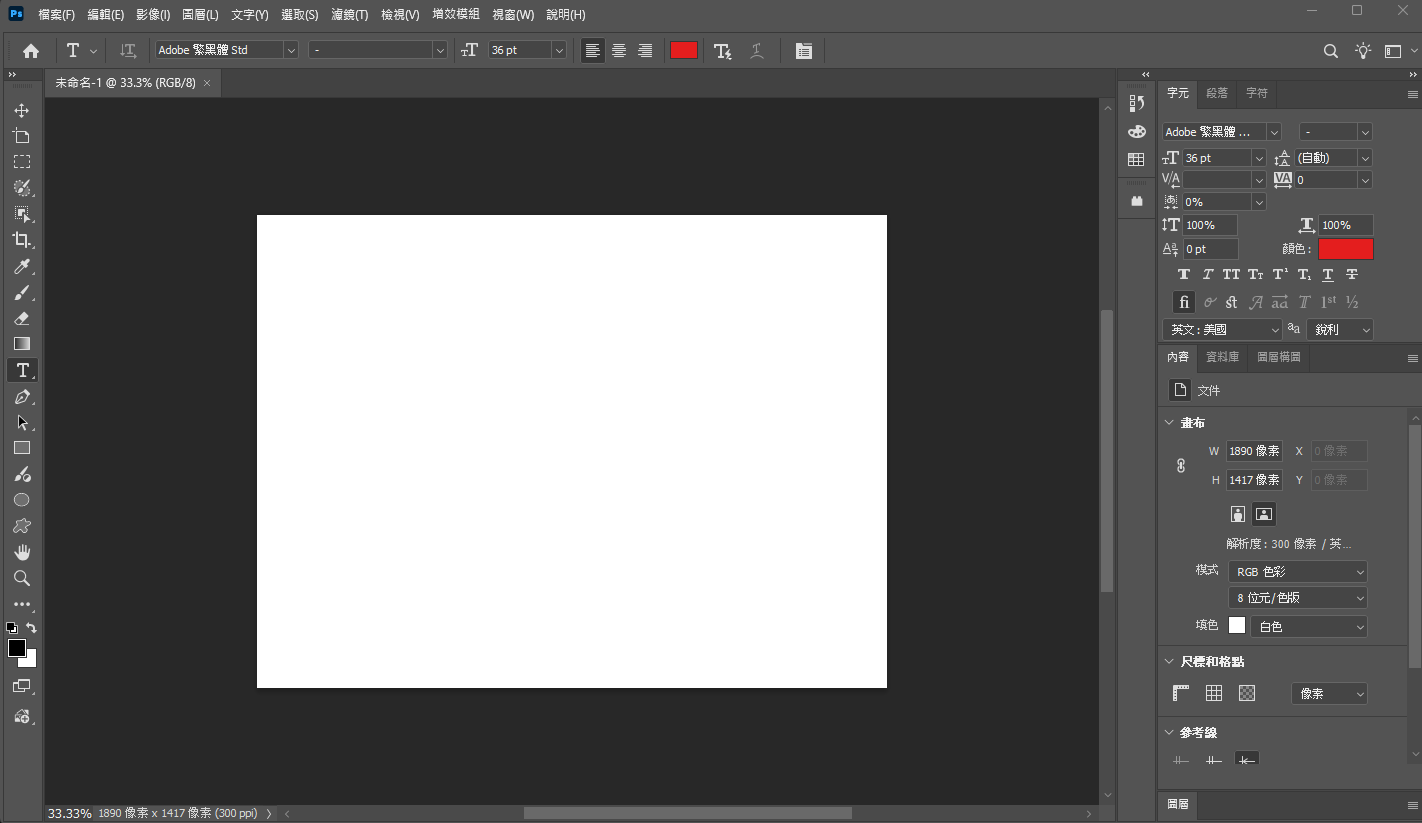Toggle Strikethrough in Character panel

tap(1352, 274)
